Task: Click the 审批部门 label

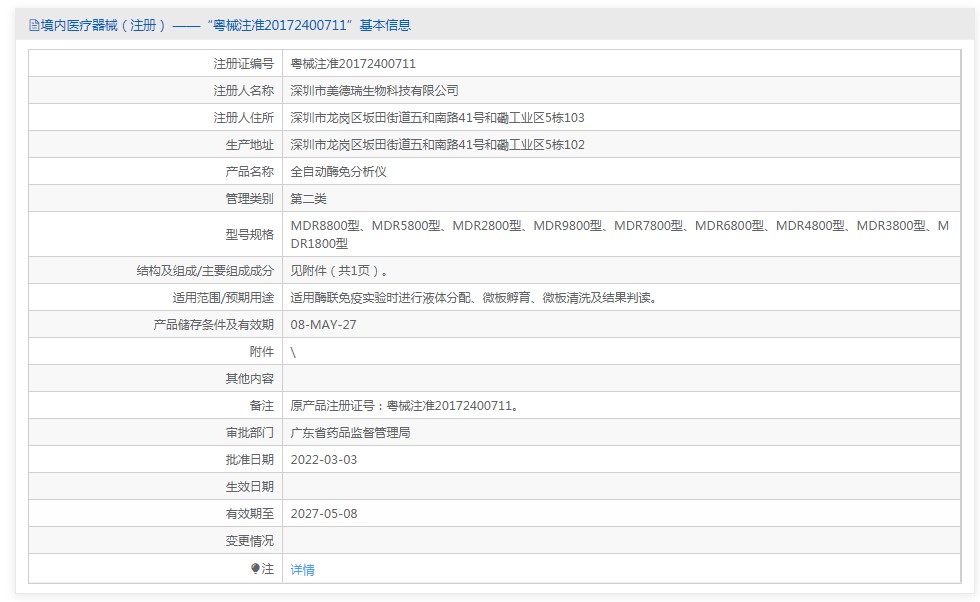Action: 249,433
